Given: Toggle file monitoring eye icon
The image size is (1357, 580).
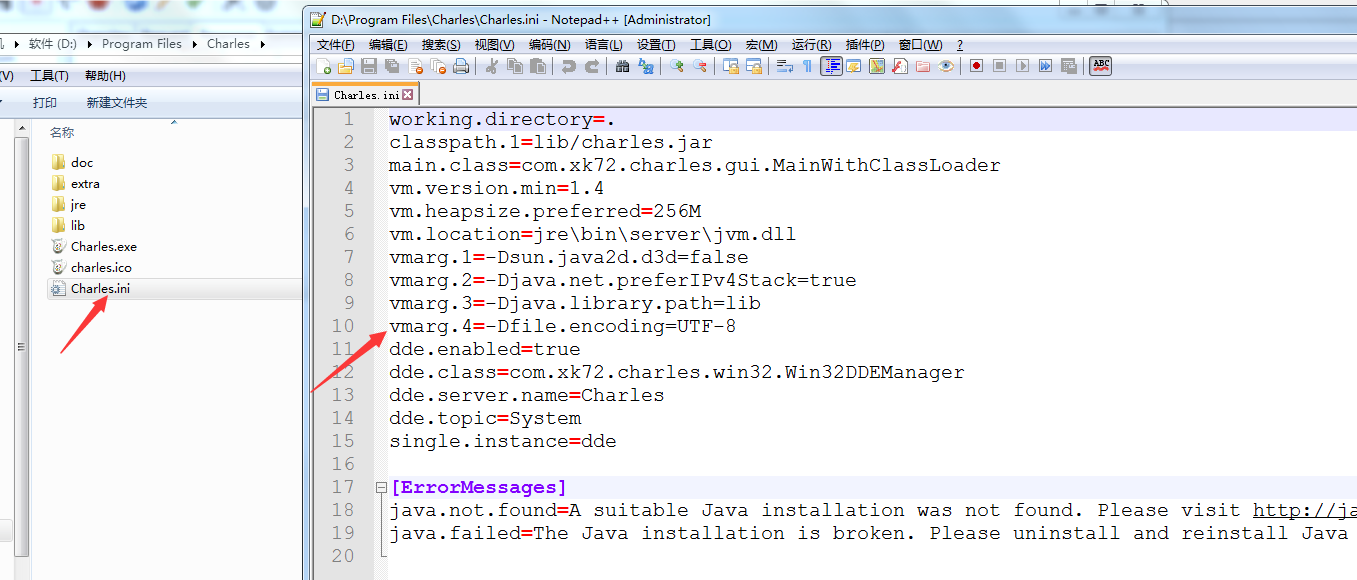Looking at the screenshot, I should [x=946, y=66].
